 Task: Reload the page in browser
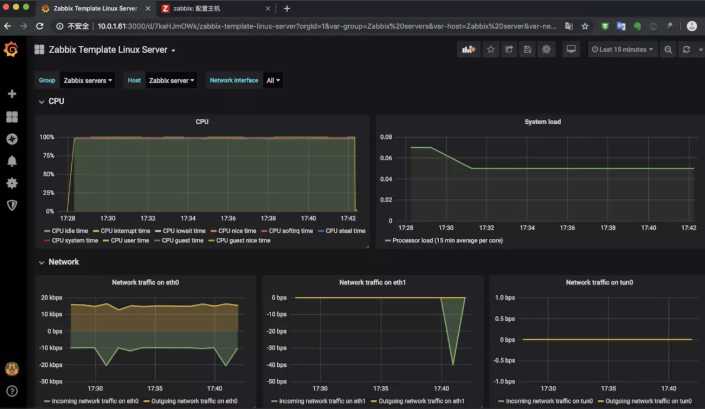coord(40,26)
